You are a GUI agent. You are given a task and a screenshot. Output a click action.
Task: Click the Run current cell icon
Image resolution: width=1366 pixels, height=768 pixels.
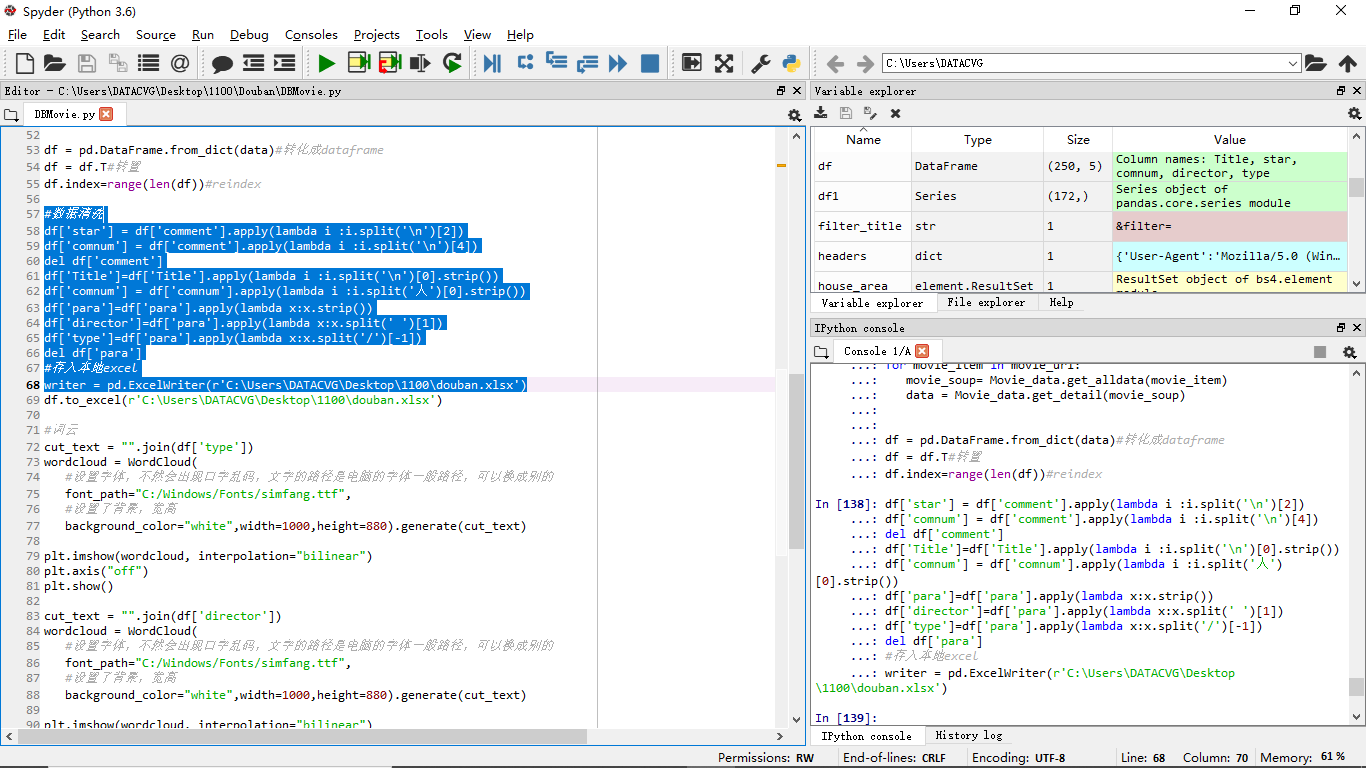click(x=358, y=63)
